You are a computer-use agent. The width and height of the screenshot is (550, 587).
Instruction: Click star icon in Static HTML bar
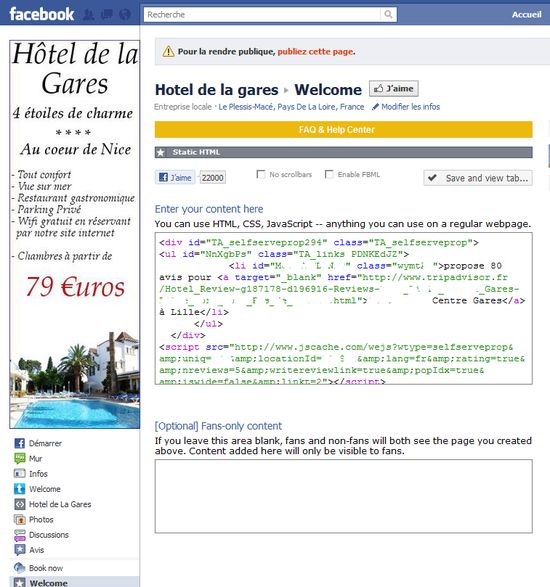coord(161,152)
